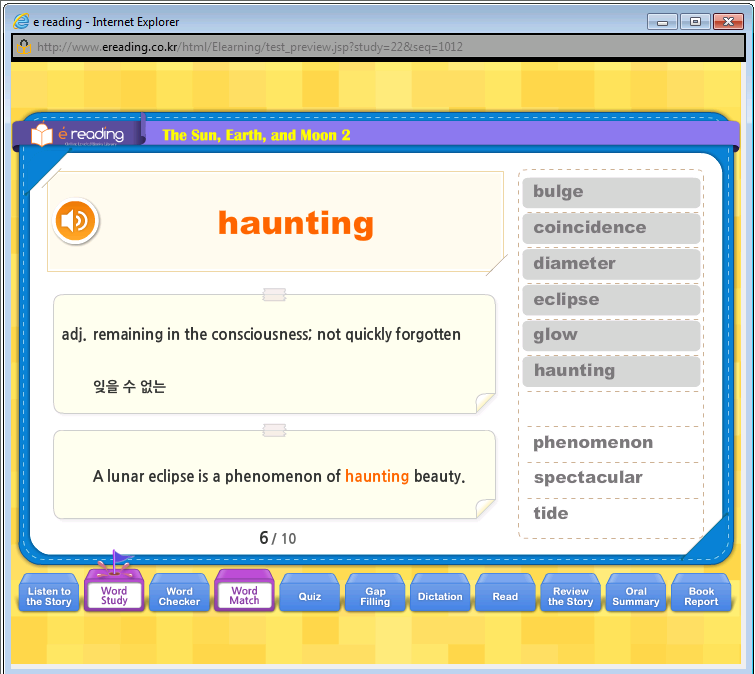Open the Word Study tab
755x674 pixels.
pyautogui.click(x=114, y=593)
